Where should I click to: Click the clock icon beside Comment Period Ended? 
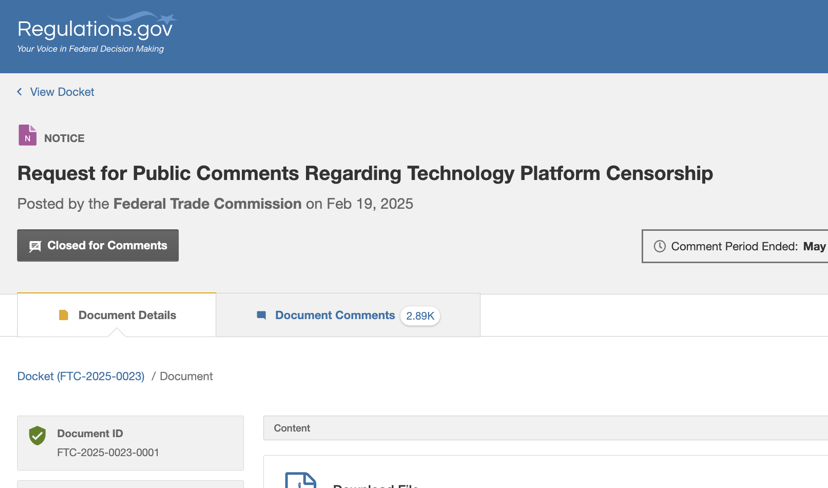tap(659, 246)
